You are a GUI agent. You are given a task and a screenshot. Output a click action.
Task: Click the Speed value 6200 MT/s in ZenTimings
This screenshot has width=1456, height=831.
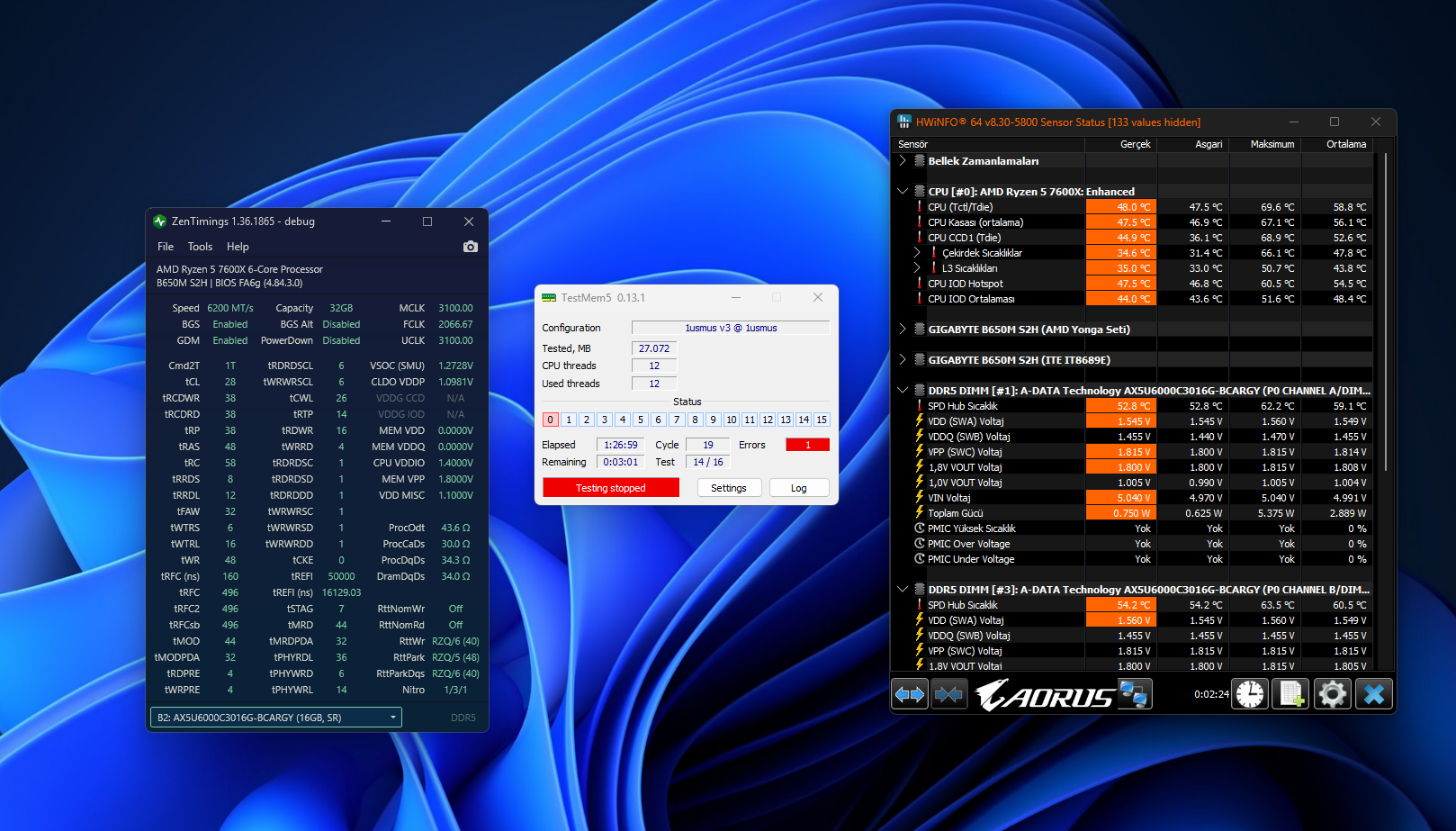(x=230, y=308)
